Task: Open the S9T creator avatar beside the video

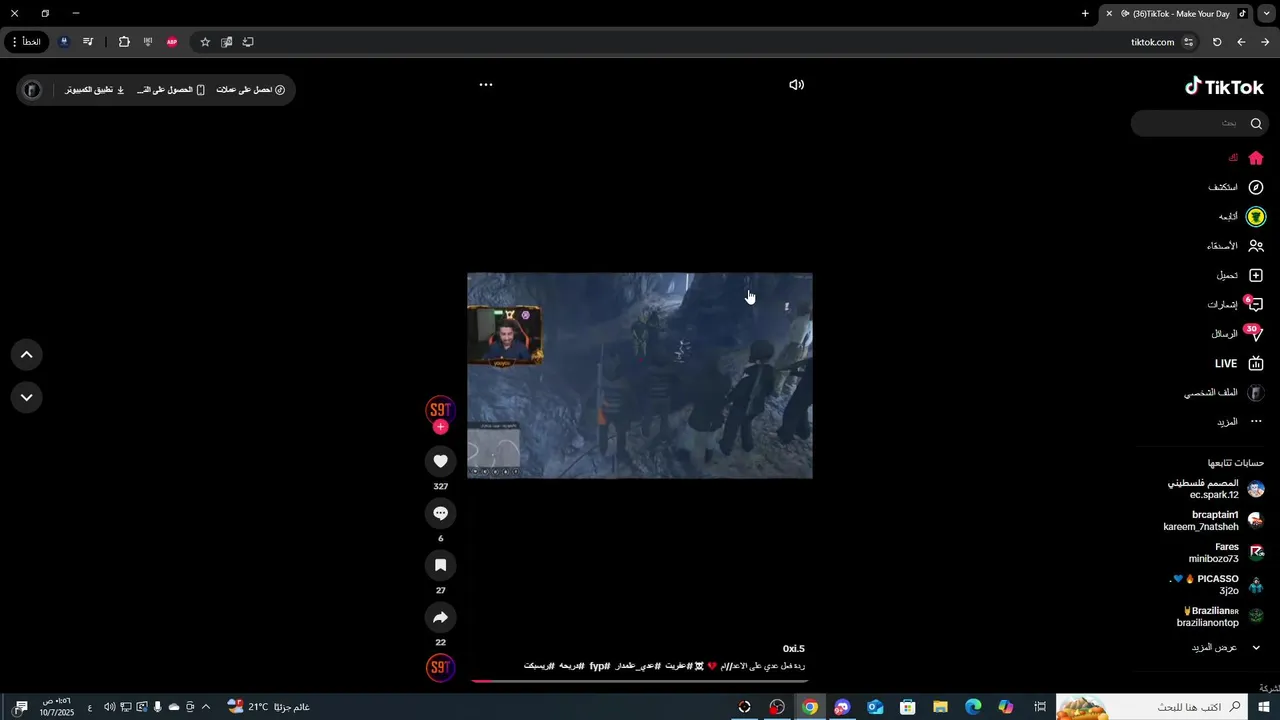Action: 440,410
